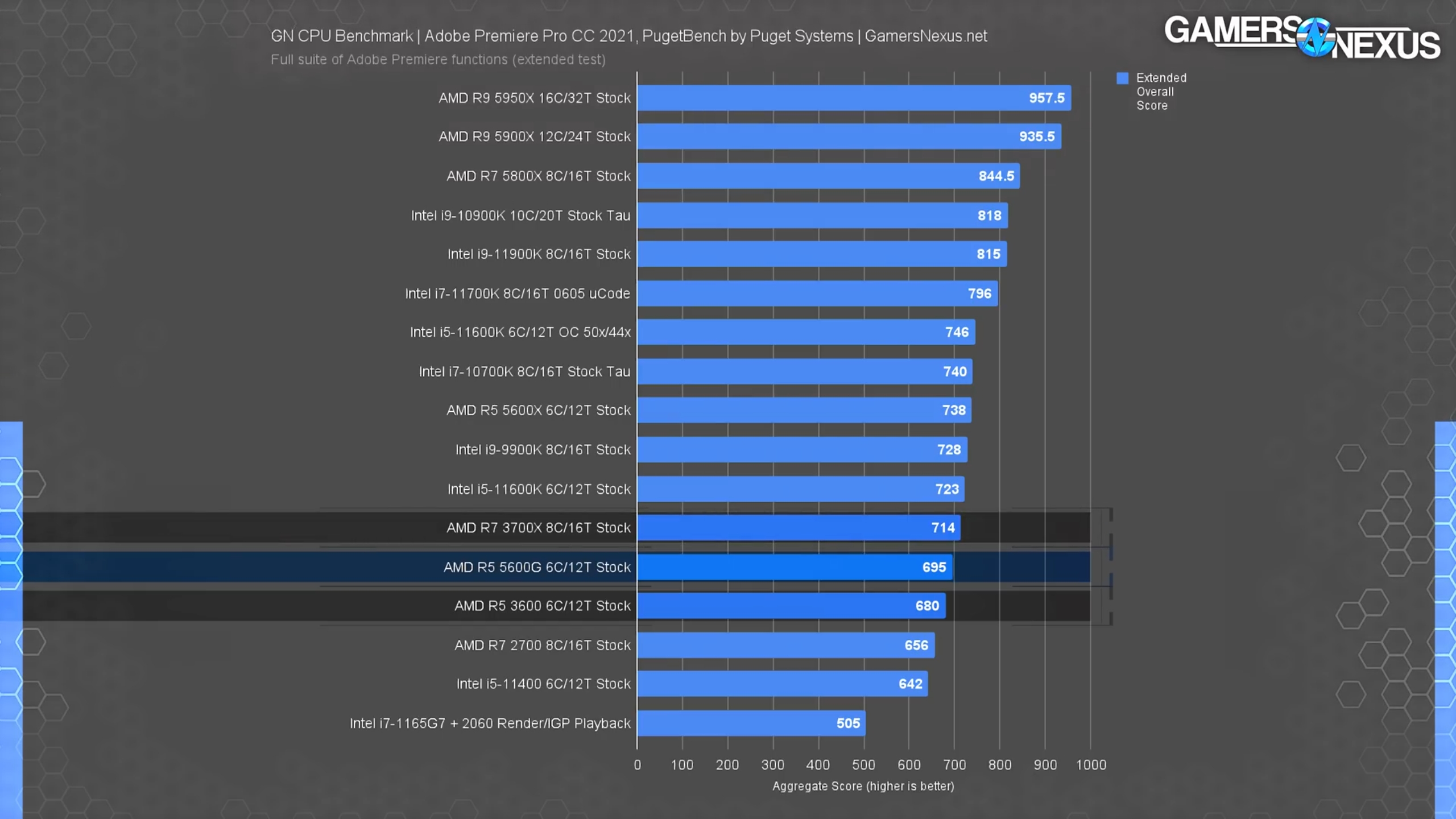This screenshot has height=819, width=1456.
Task: Click the extended test subtitle text
Action: (x=438, y=60)
